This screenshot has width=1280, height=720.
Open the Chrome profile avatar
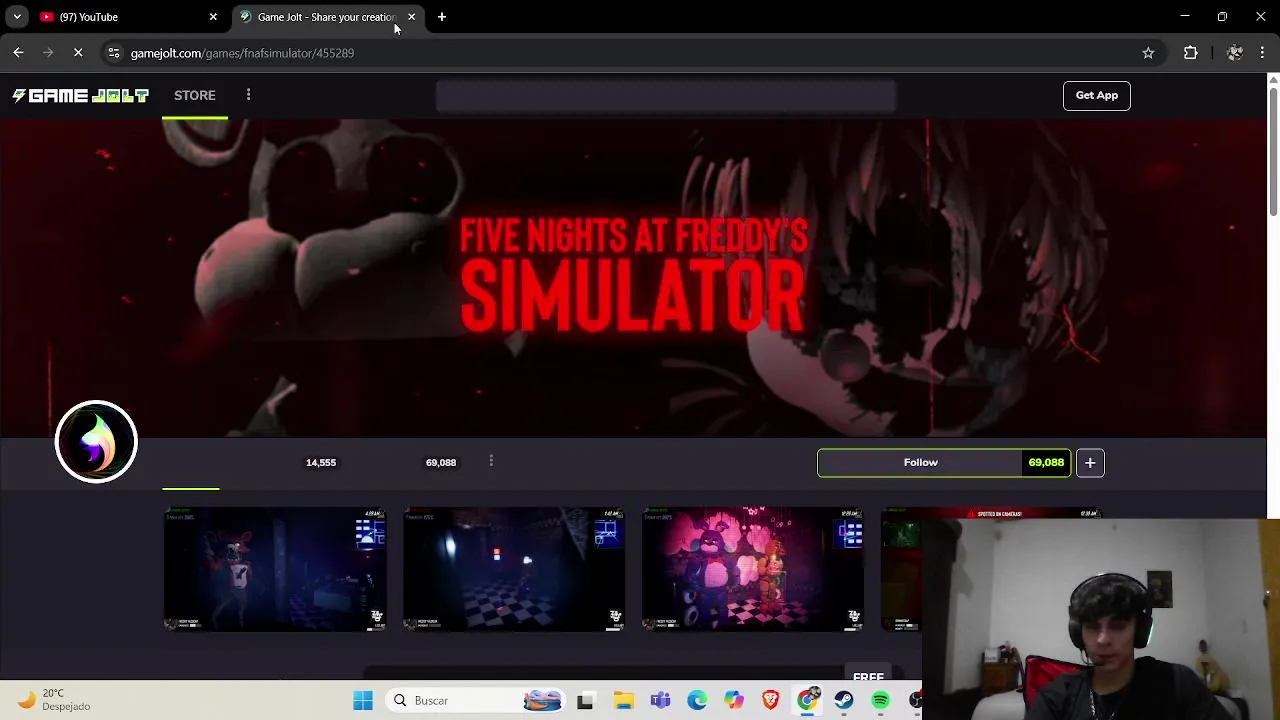(1234, 53)
